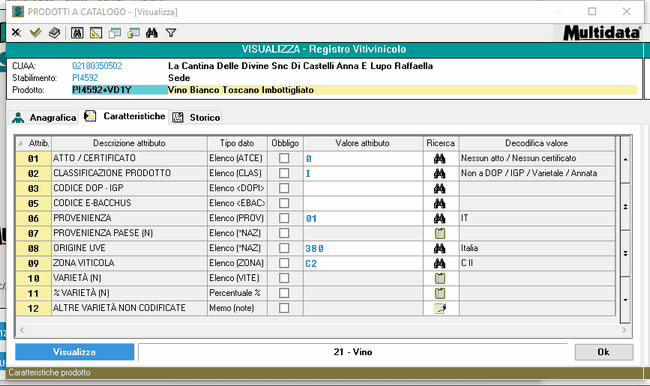Click the horizontal scrollbar left arrow
Image resolution: width=650 pixels, height=386 pixels.
point(22,330)
